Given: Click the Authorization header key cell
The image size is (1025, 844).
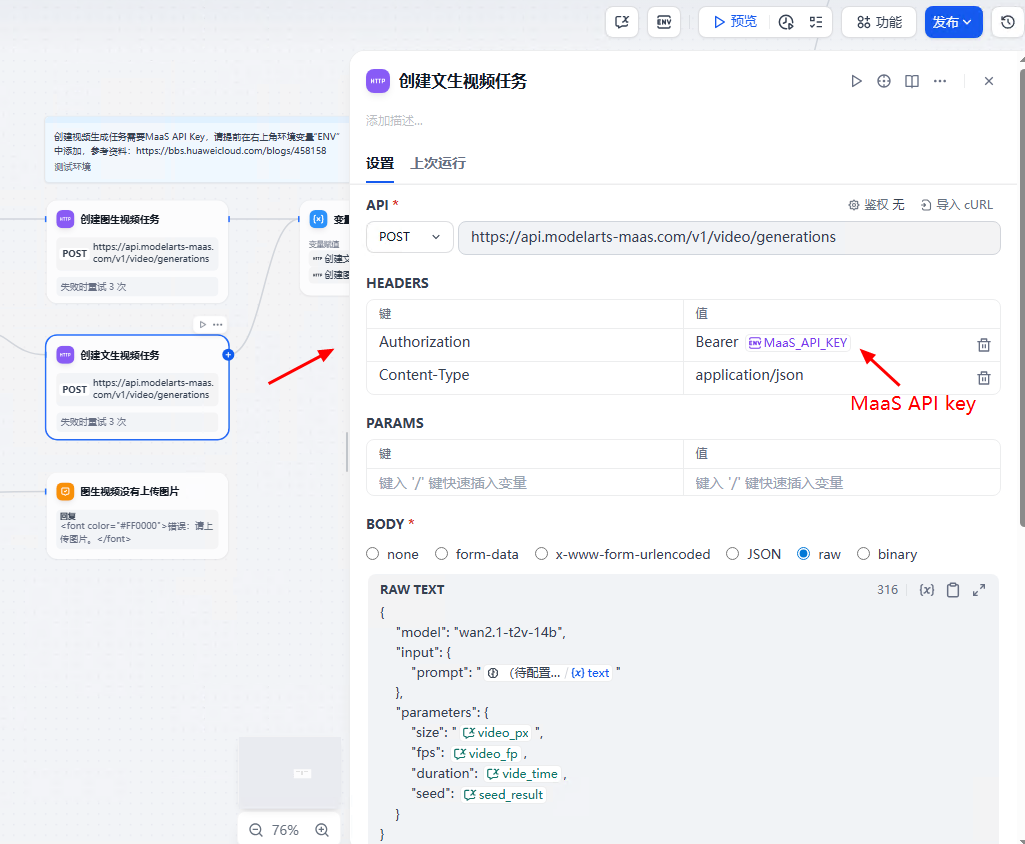Looking at the screenshot, I should [525, 343].
